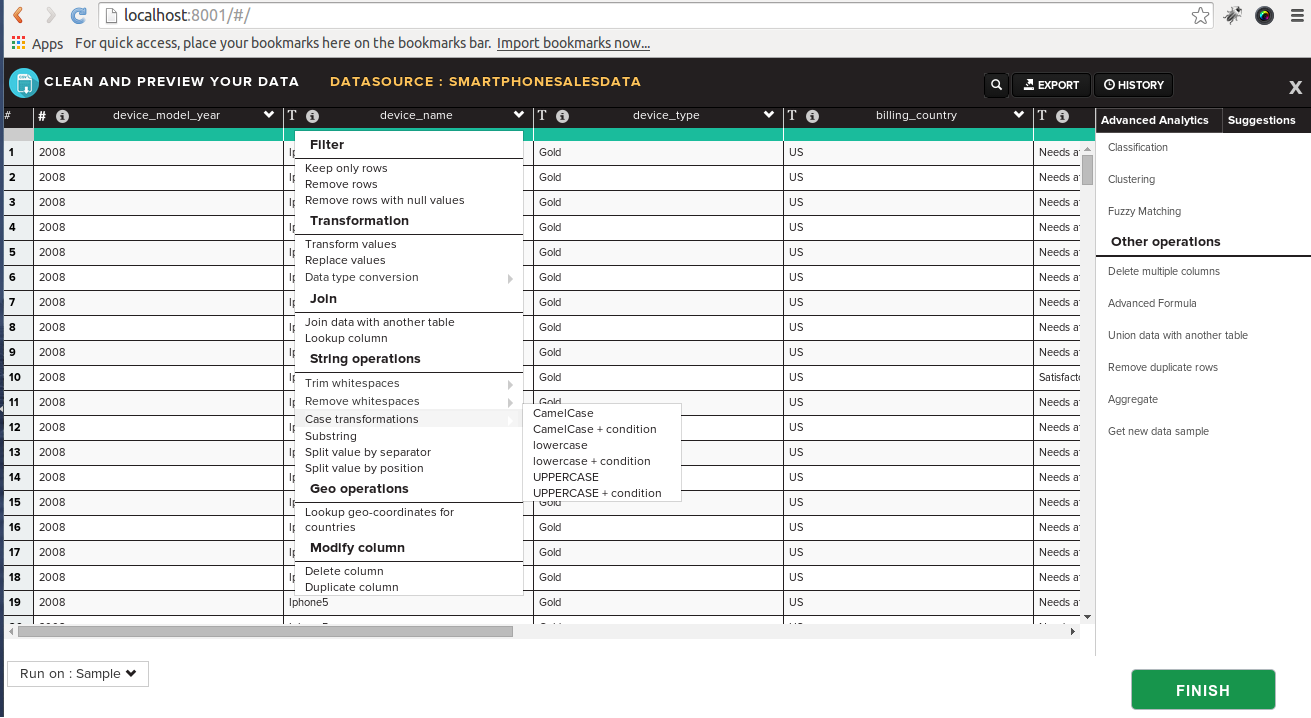Select Substring operation
1311x718 pixels.
click(x=331, y=436)
